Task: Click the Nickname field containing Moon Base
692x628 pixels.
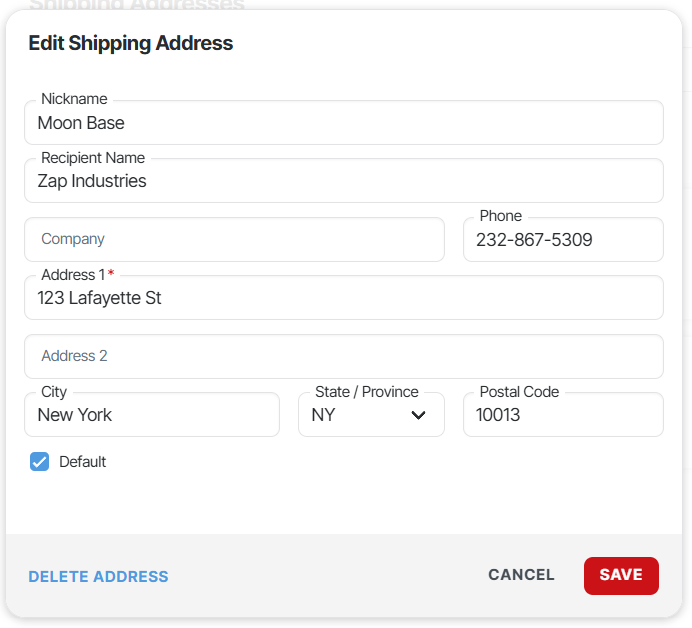Action: pyautogui.click(x=343, y=123)
